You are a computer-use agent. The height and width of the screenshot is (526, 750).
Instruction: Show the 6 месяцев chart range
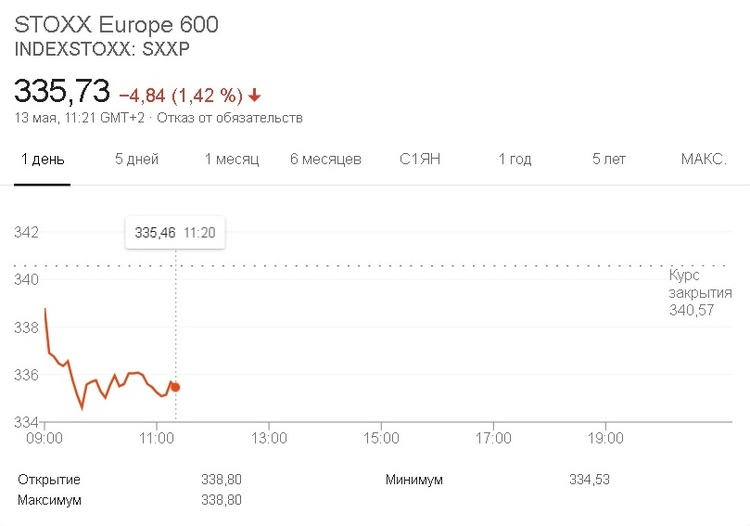326,159
